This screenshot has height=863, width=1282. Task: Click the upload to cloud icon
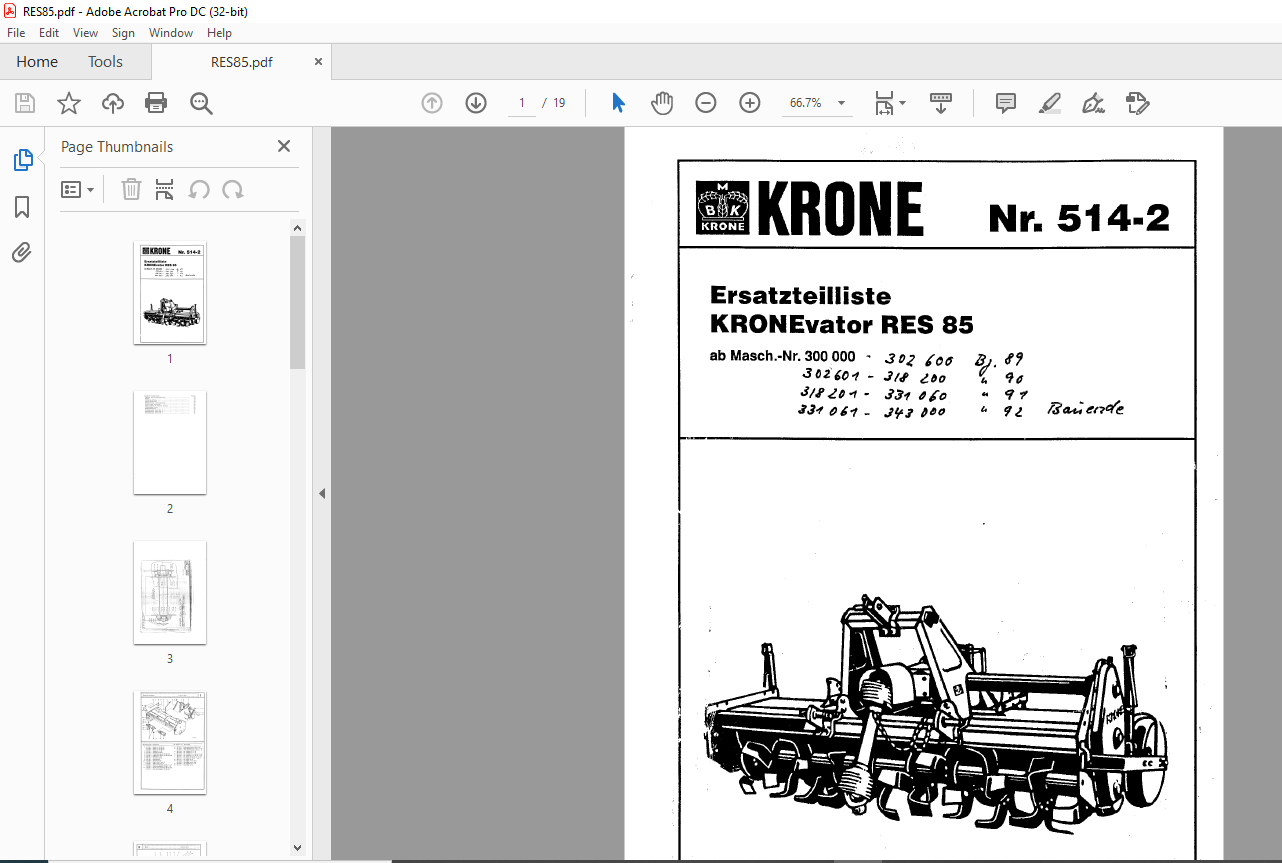pyautogui.click(x=113, y=103)
